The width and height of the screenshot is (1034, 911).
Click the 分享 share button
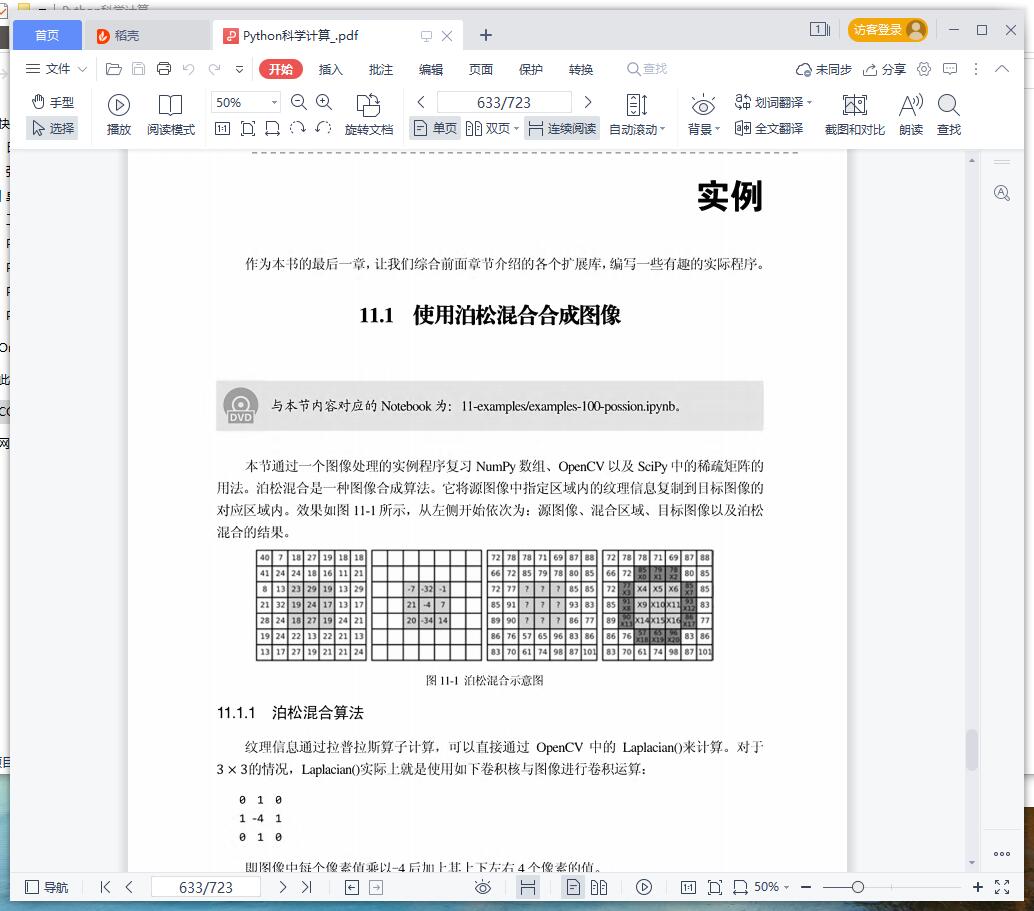pyautogui.click(x=885, y=69)
